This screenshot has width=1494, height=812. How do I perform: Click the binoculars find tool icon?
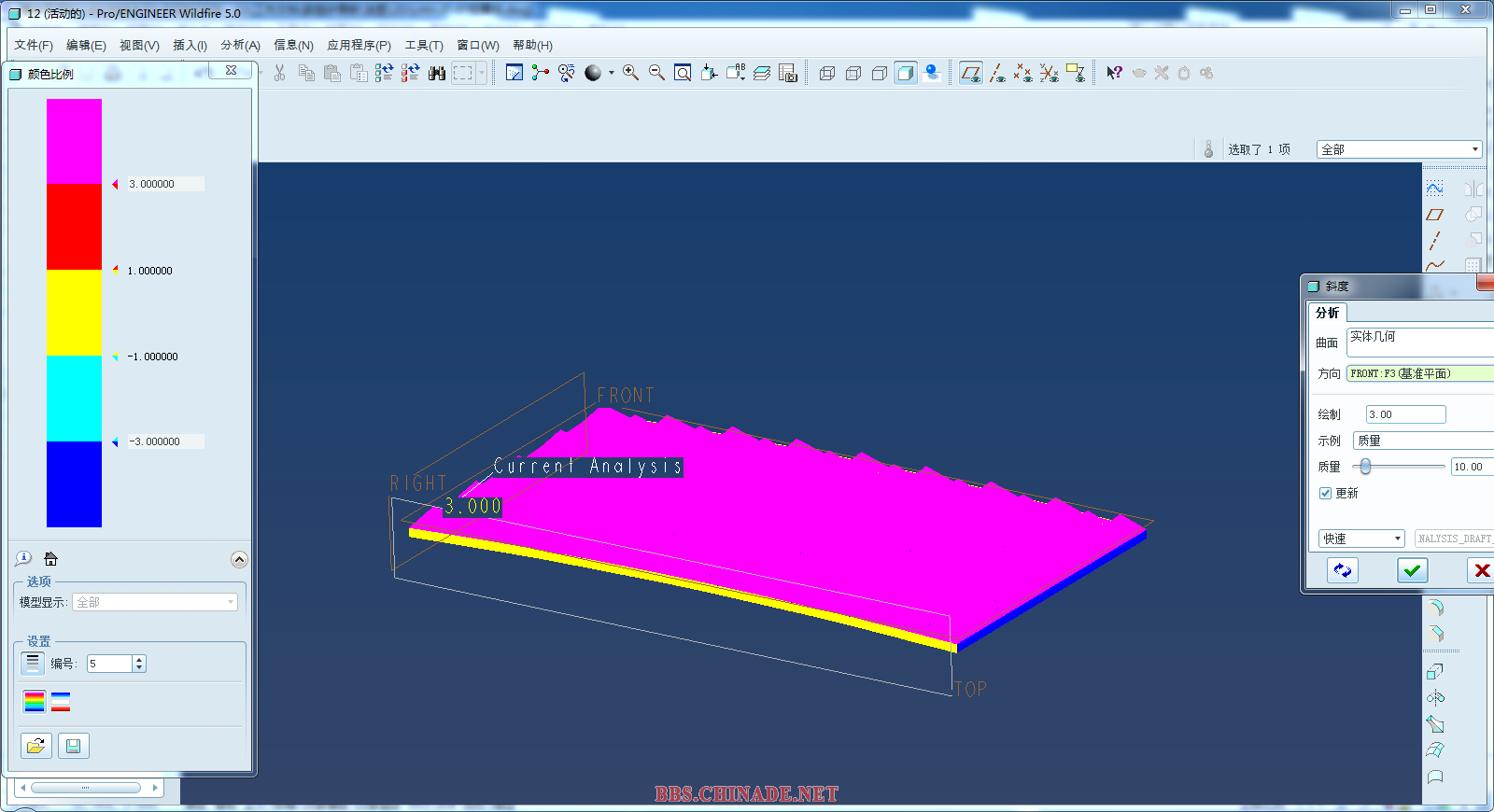[436, 73]
